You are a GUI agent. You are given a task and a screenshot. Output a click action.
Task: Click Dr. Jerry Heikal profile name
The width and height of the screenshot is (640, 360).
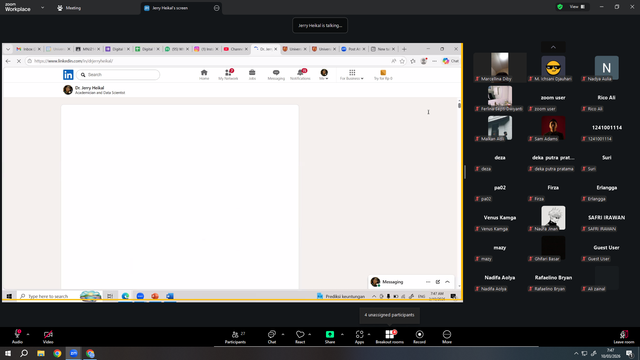pos(89,88)
